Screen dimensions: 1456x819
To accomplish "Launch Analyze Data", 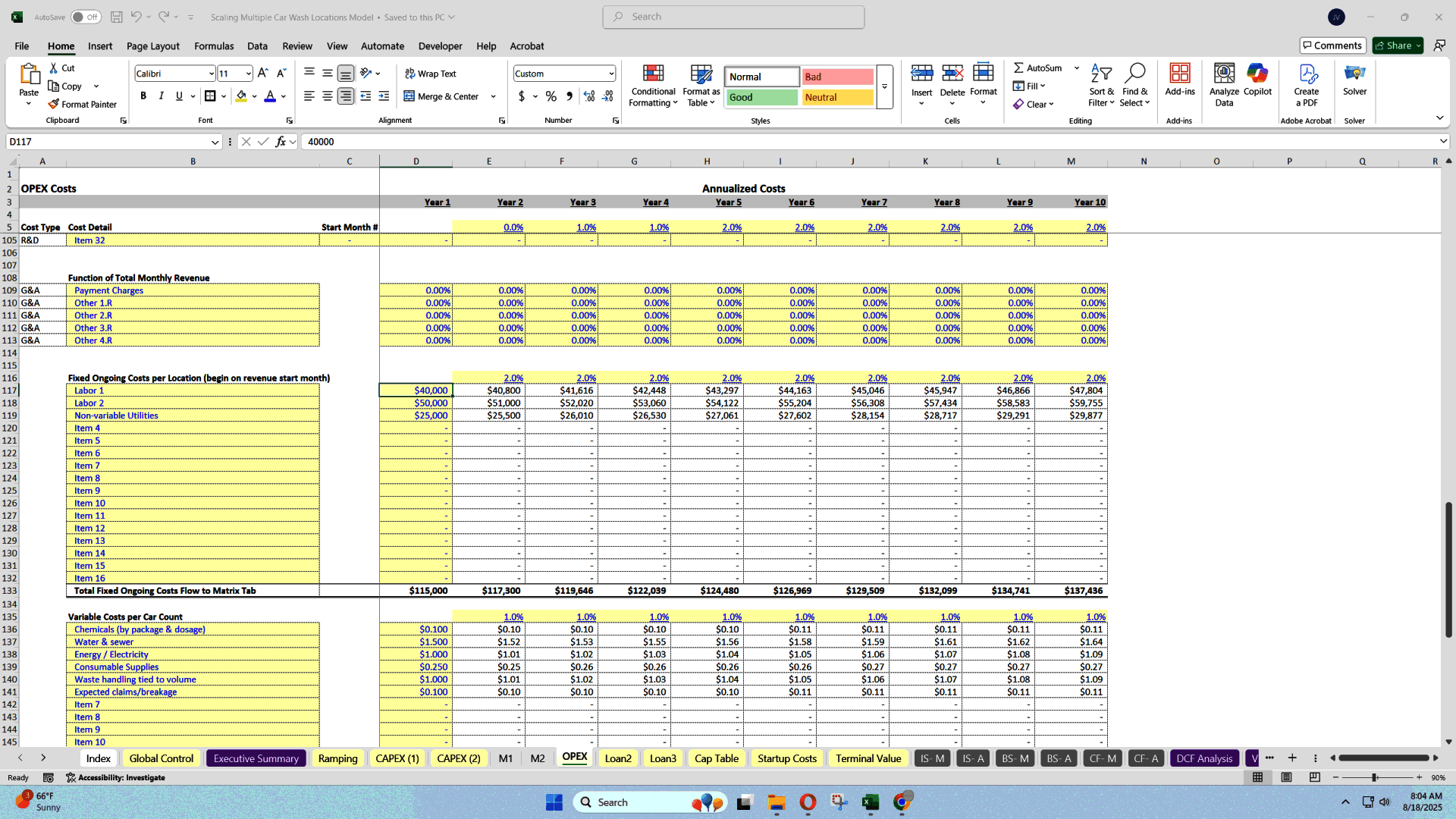I will tap(1224, 86).
